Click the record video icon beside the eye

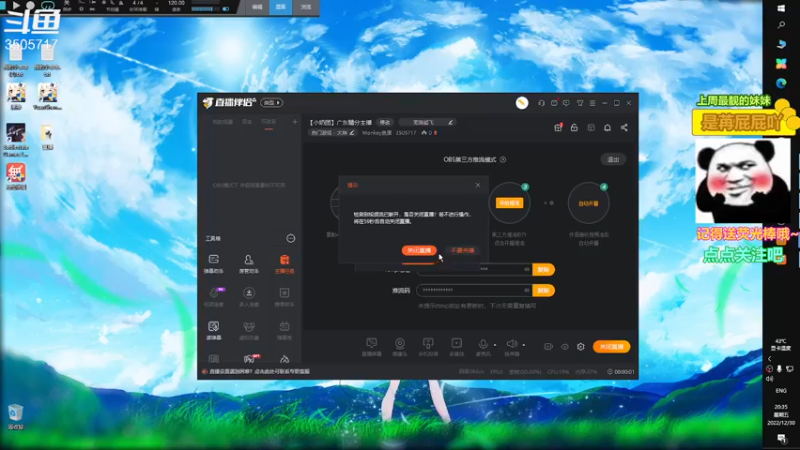[548, 346]
